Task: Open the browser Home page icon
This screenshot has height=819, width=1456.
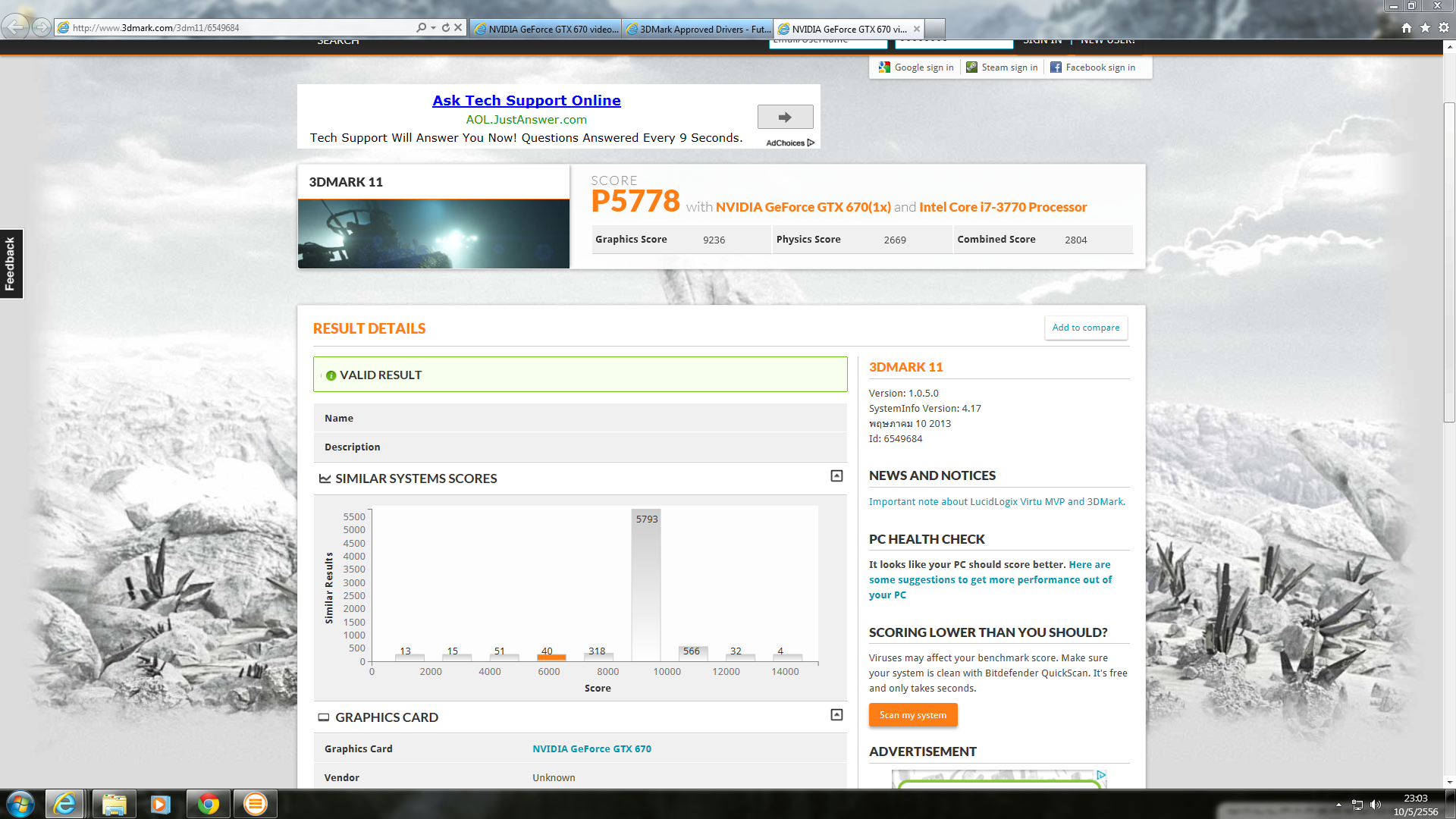Action: coord(1407,28)
